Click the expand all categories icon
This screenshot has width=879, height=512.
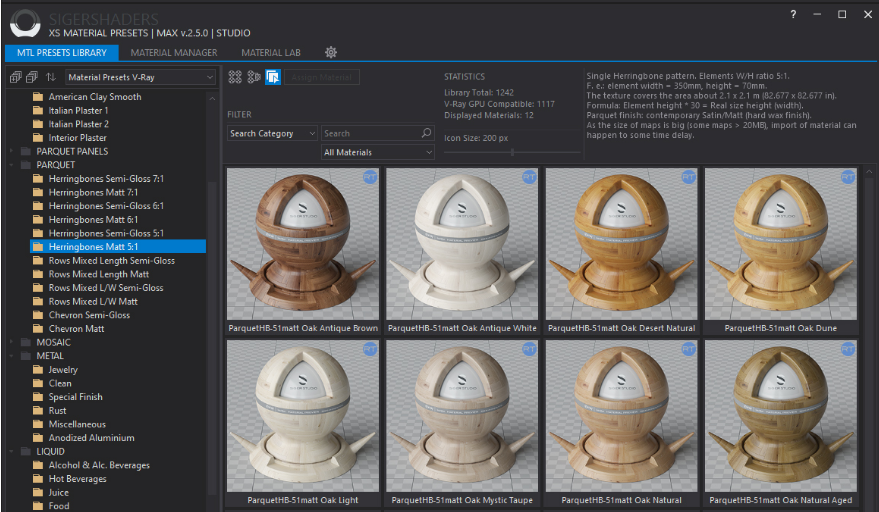click(16, 77)
